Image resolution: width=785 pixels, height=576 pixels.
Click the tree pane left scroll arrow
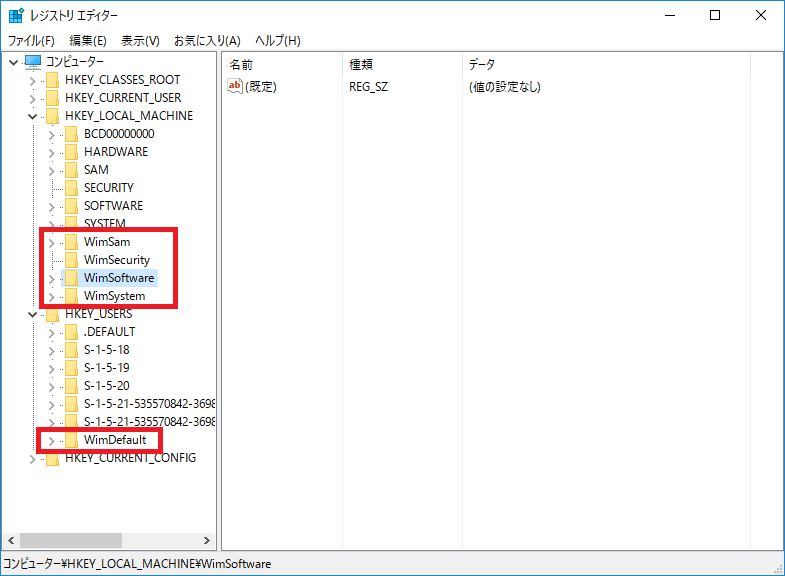[x=11, y=540]
